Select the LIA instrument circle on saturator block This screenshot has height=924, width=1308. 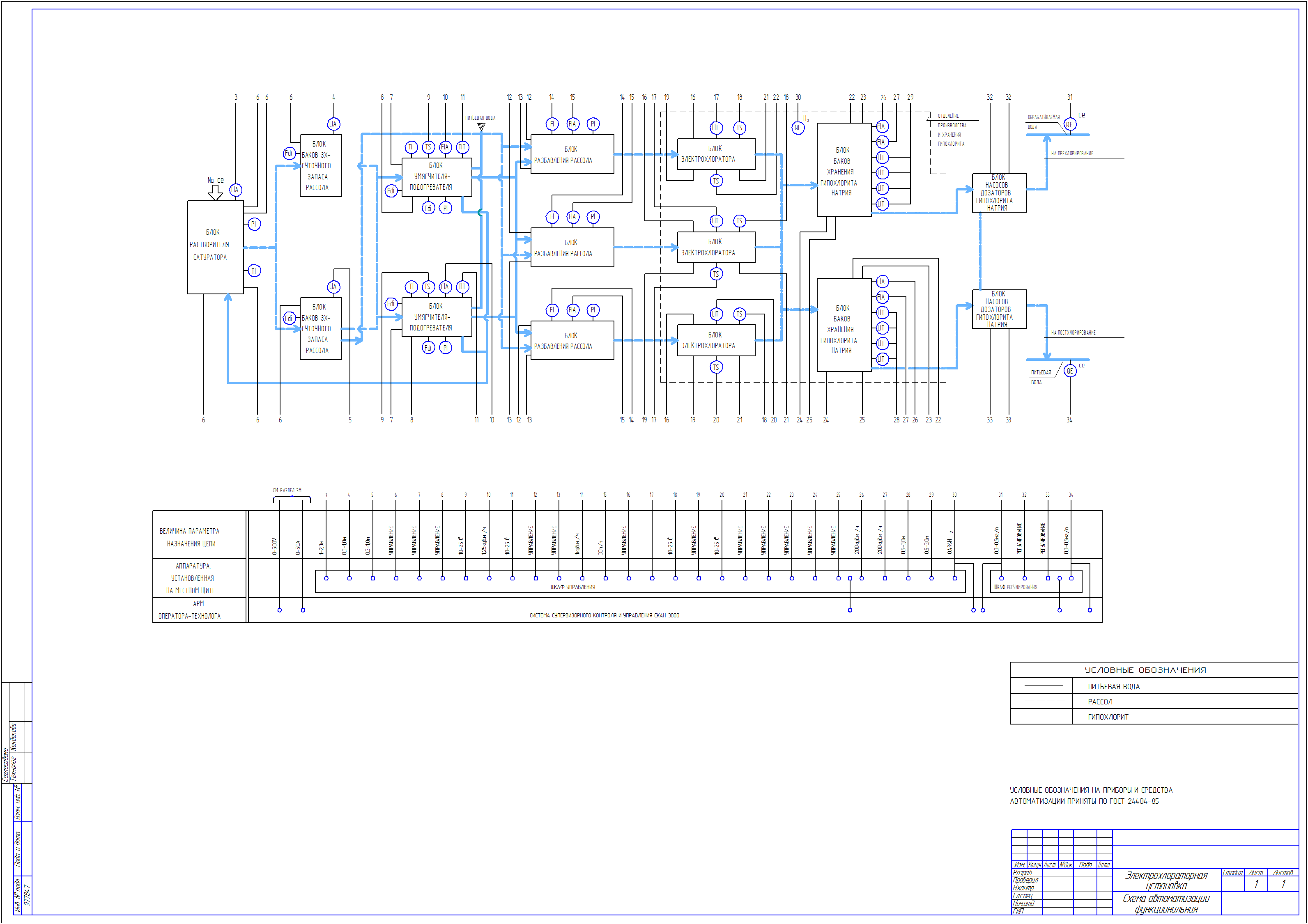[x=235, y=190]
